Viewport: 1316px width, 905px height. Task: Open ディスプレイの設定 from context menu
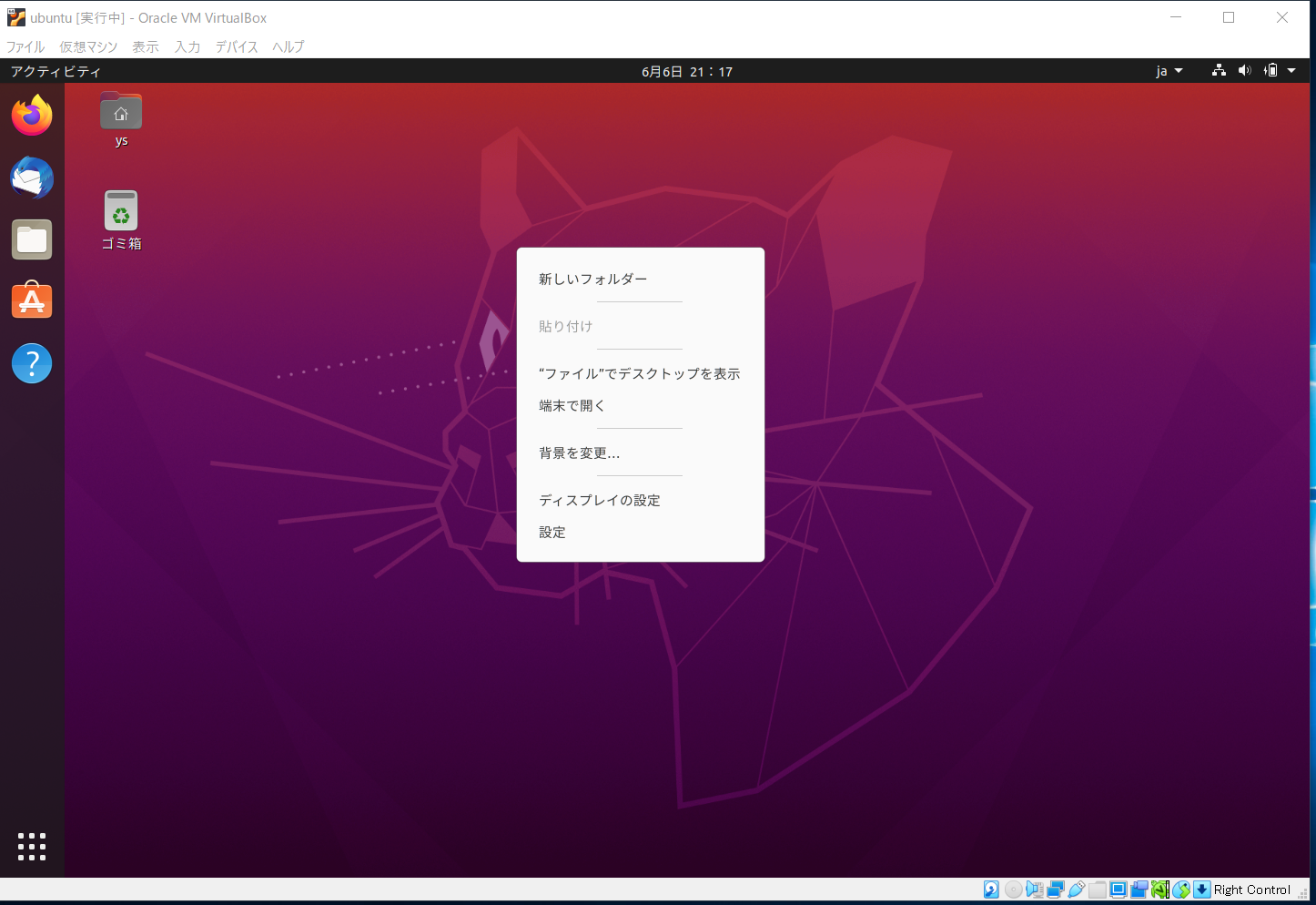pos(641,500)
